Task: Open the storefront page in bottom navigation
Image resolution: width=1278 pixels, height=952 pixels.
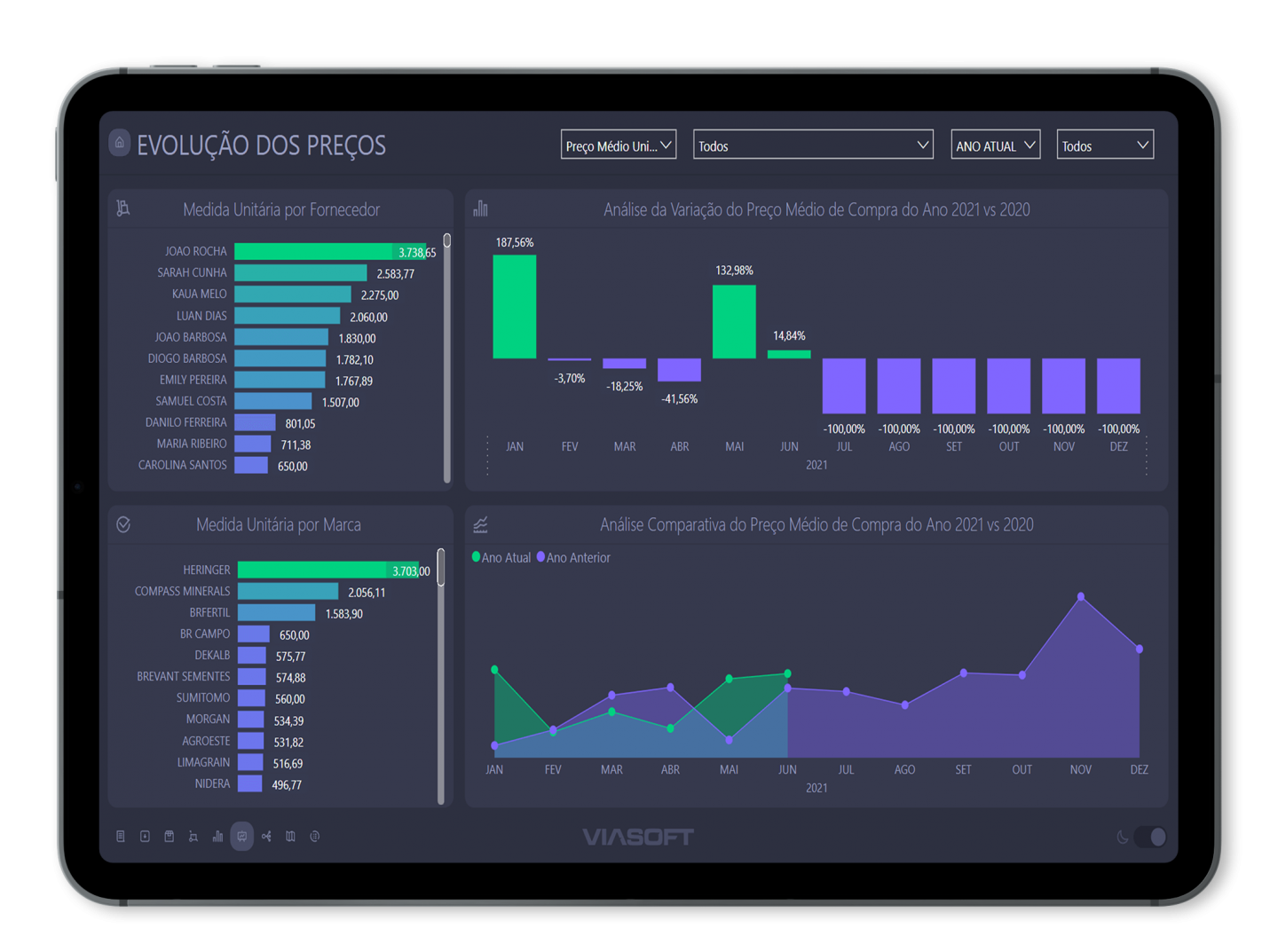Action: 169,837
